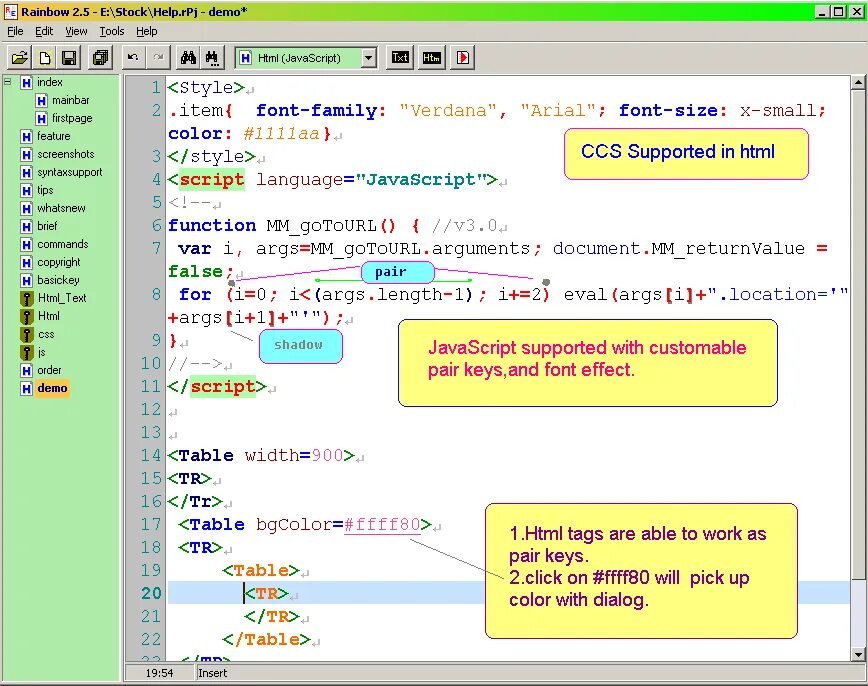Click the H icon beside screenshots
The image size is (868, 686).
point(26,154)
